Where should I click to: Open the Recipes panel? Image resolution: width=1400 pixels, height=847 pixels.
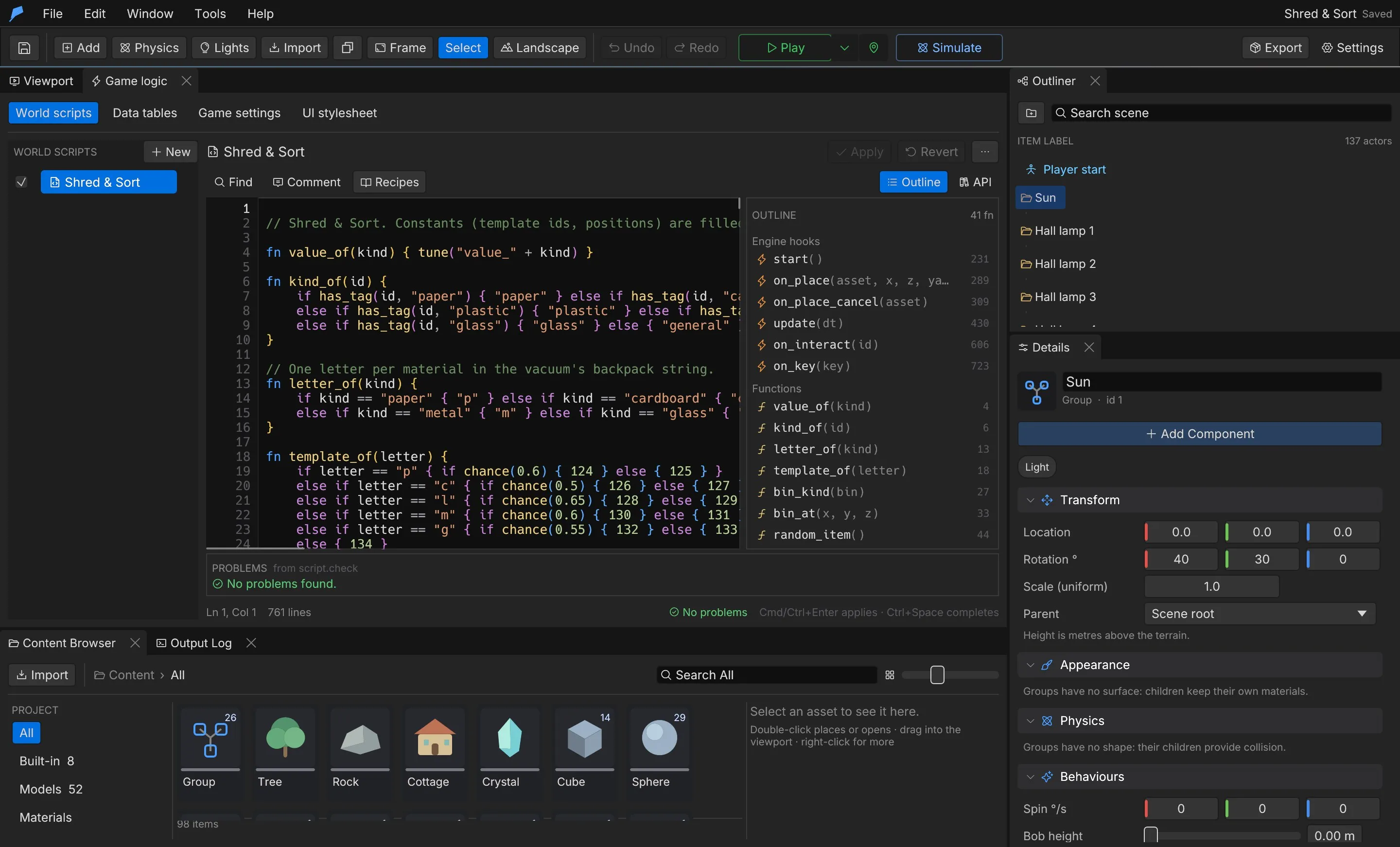coord(389,182)
